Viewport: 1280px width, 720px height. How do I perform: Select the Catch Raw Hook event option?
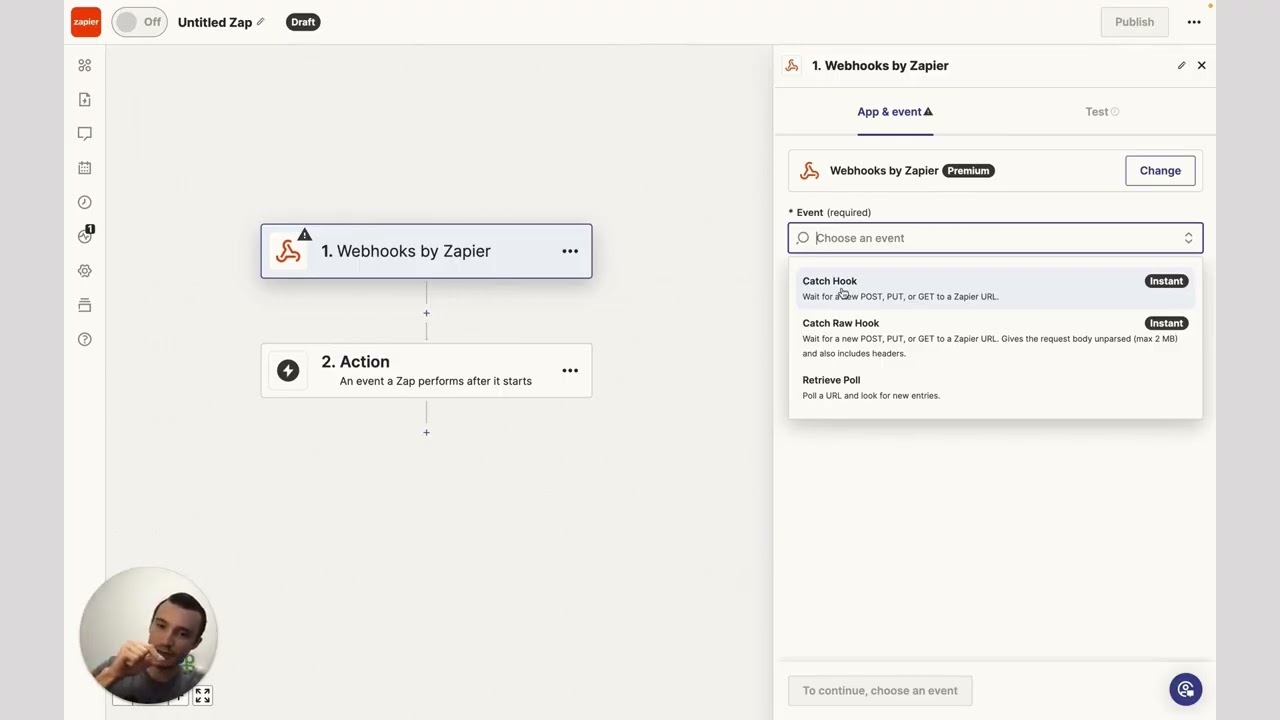click(995, 337)
